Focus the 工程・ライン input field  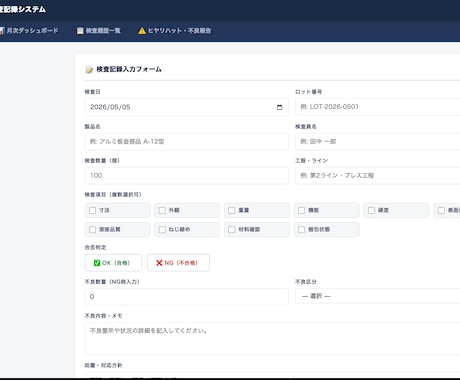click(378, 176)
